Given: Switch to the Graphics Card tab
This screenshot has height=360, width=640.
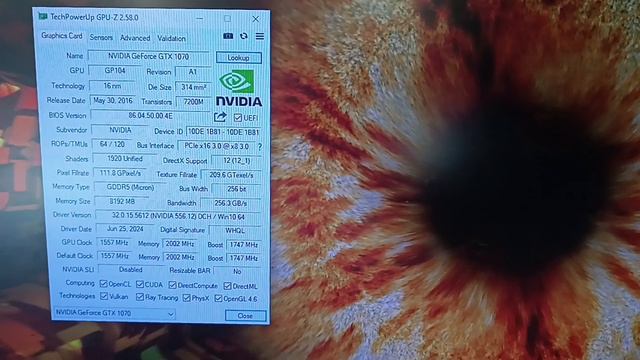Looking at the screenshot, I should [x=62, y=36].
